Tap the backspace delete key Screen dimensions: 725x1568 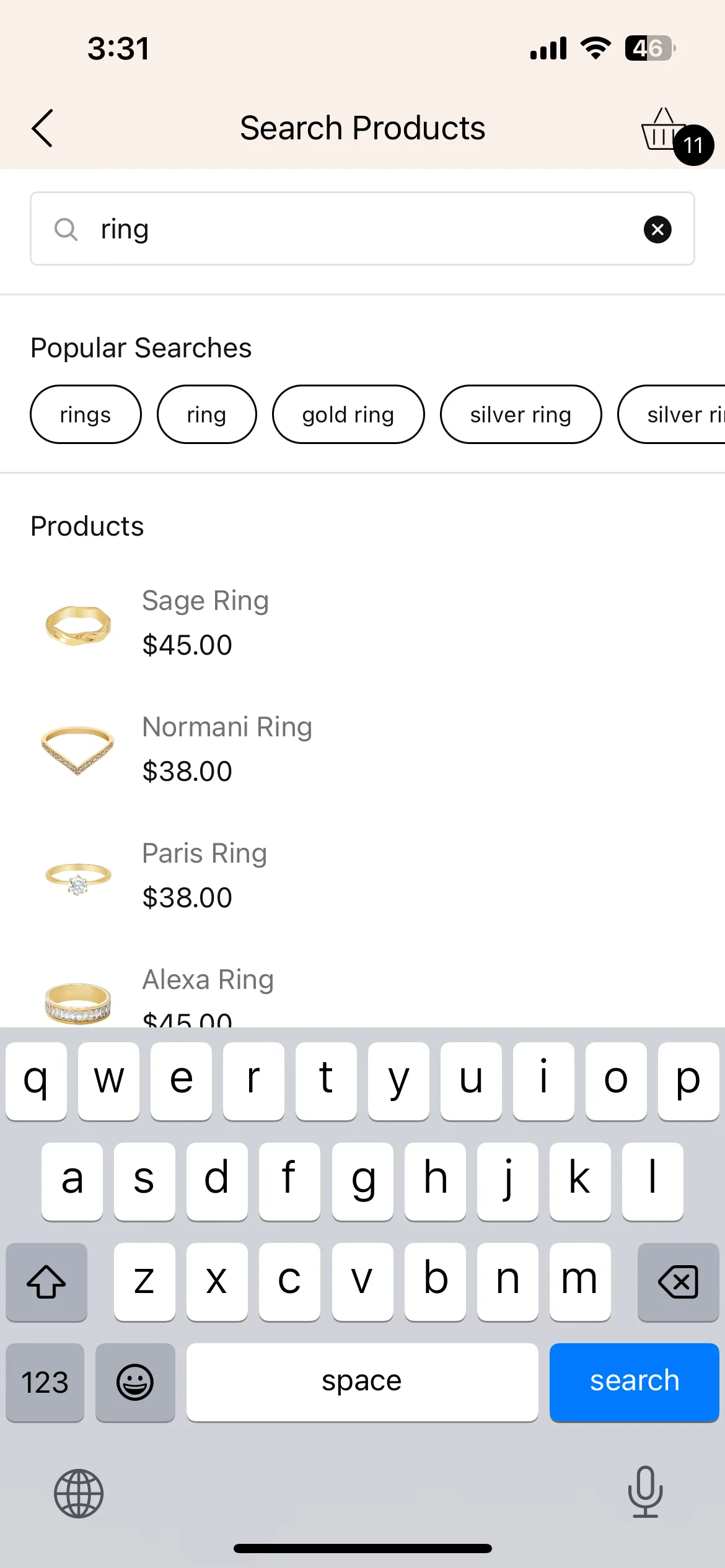(679, 1281)
